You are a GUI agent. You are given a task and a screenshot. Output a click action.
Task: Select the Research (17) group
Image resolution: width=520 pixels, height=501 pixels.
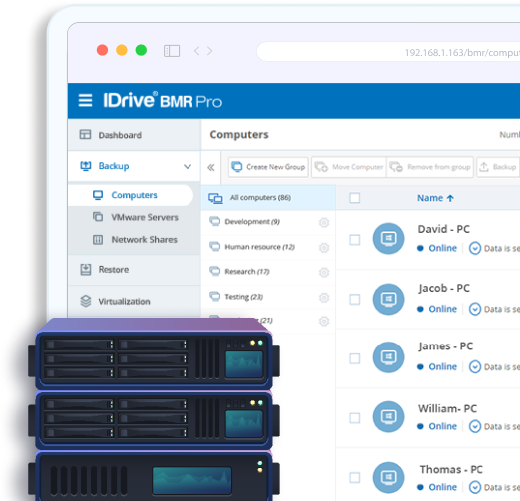tap(268, 272)
